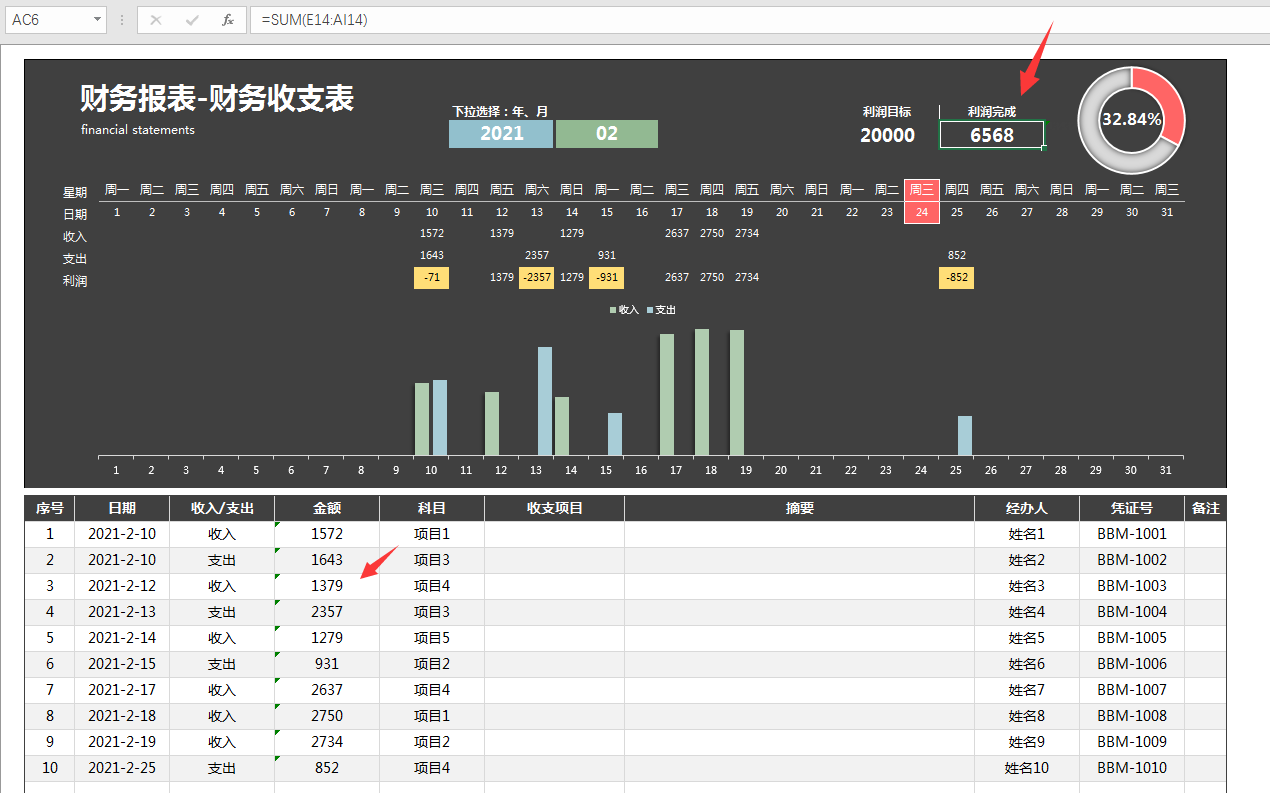Screen dimensions: 1270x793
Task: Click the profit cell showing -852
Action: 957,278
